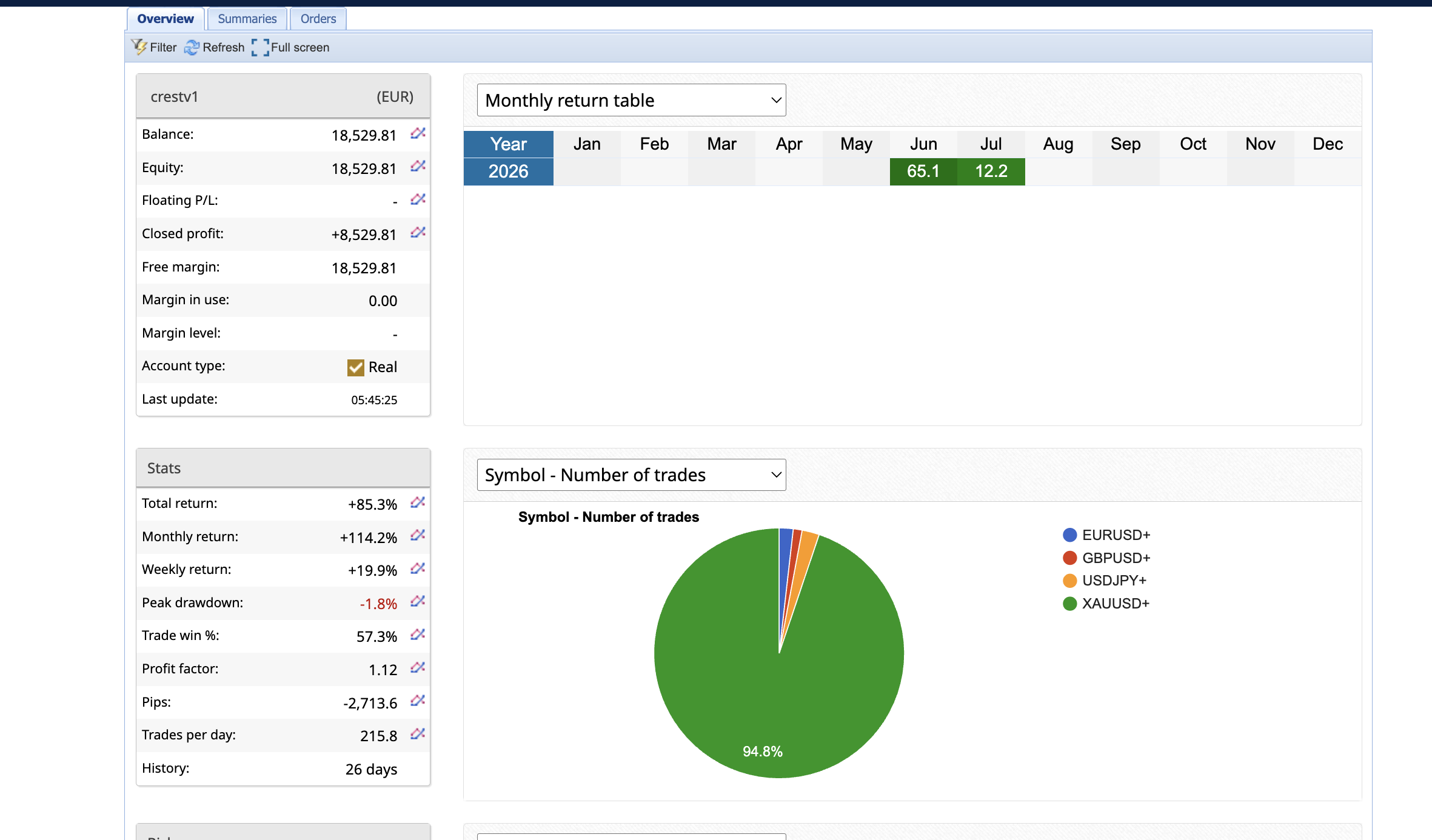Viewport: 1432px width, 840px height.
Task: Click the Stats panel header
Action: (x=283, y=468)
